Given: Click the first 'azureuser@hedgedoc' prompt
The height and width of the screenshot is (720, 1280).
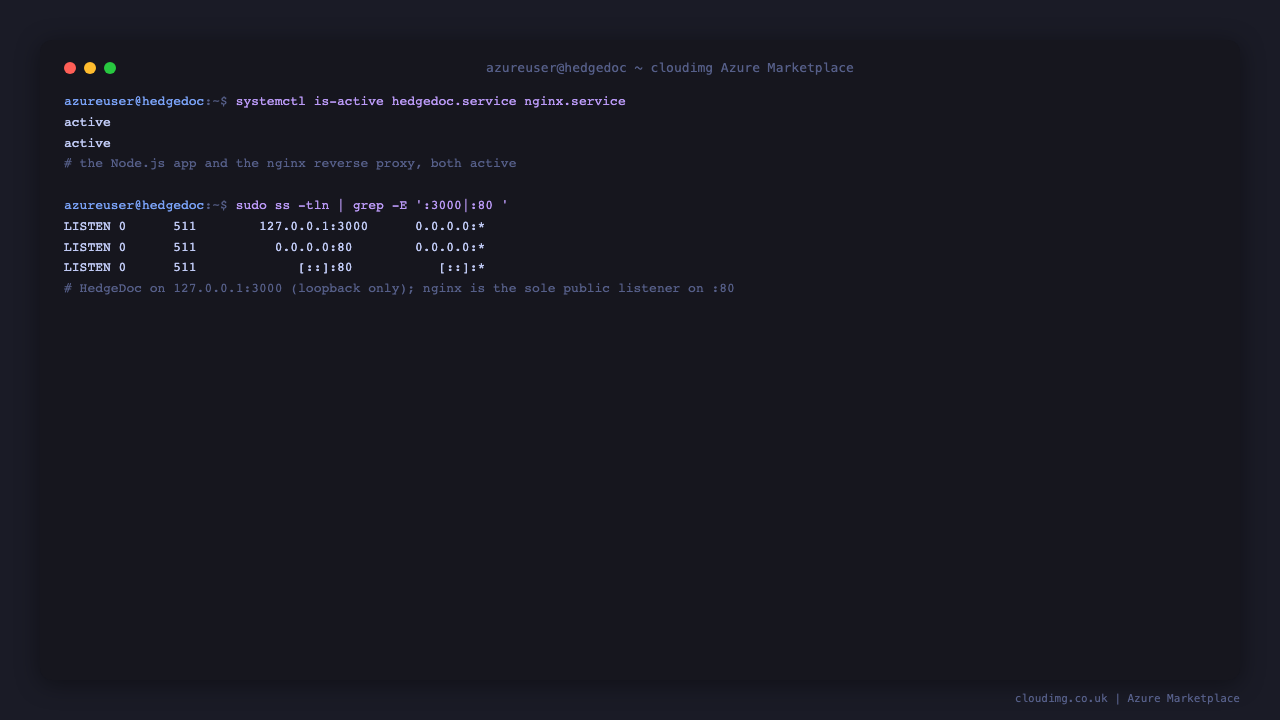Looking at the screenshot, I should [134, 101].
